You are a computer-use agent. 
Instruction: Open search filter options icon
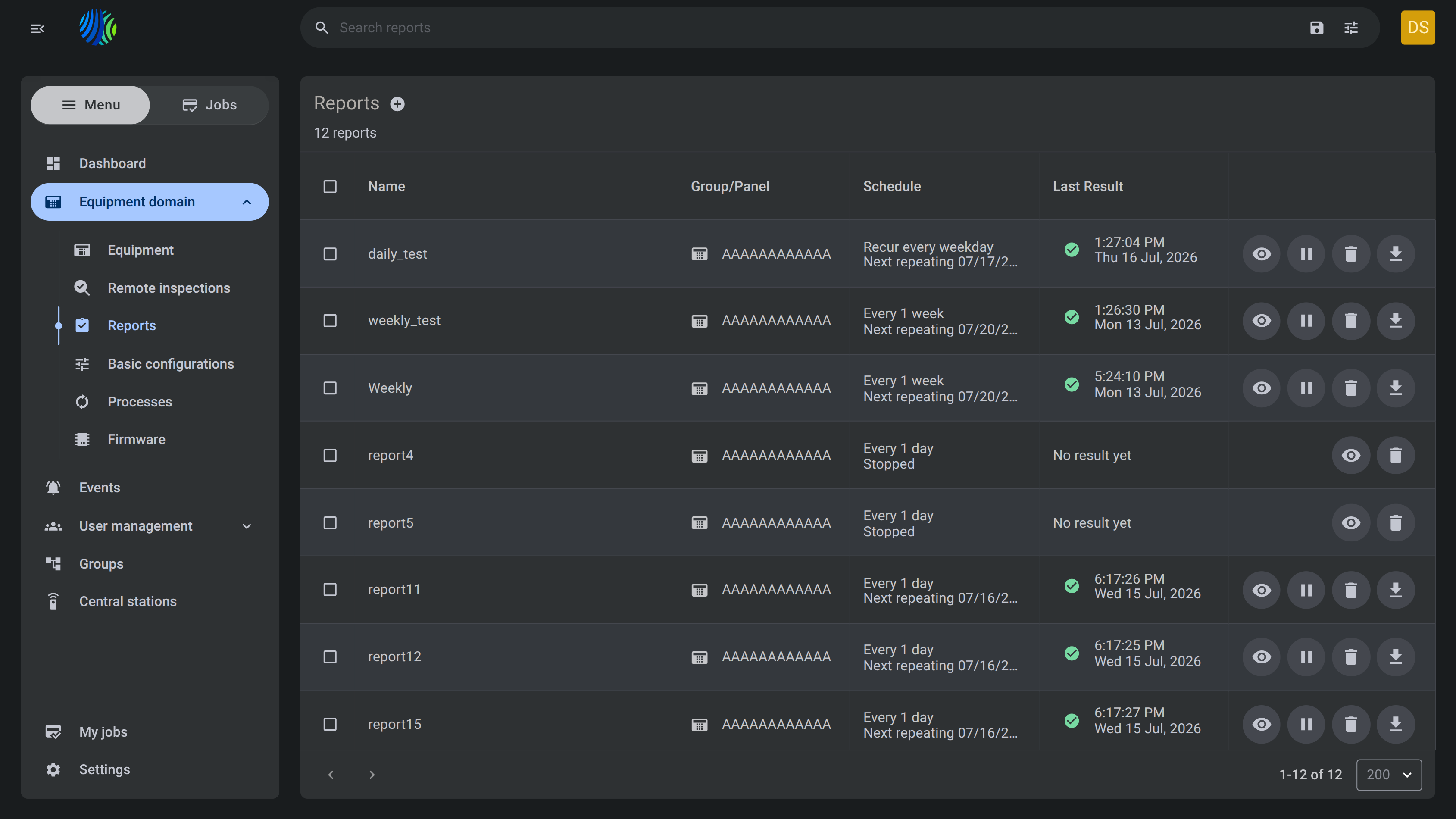point(1351,28)
